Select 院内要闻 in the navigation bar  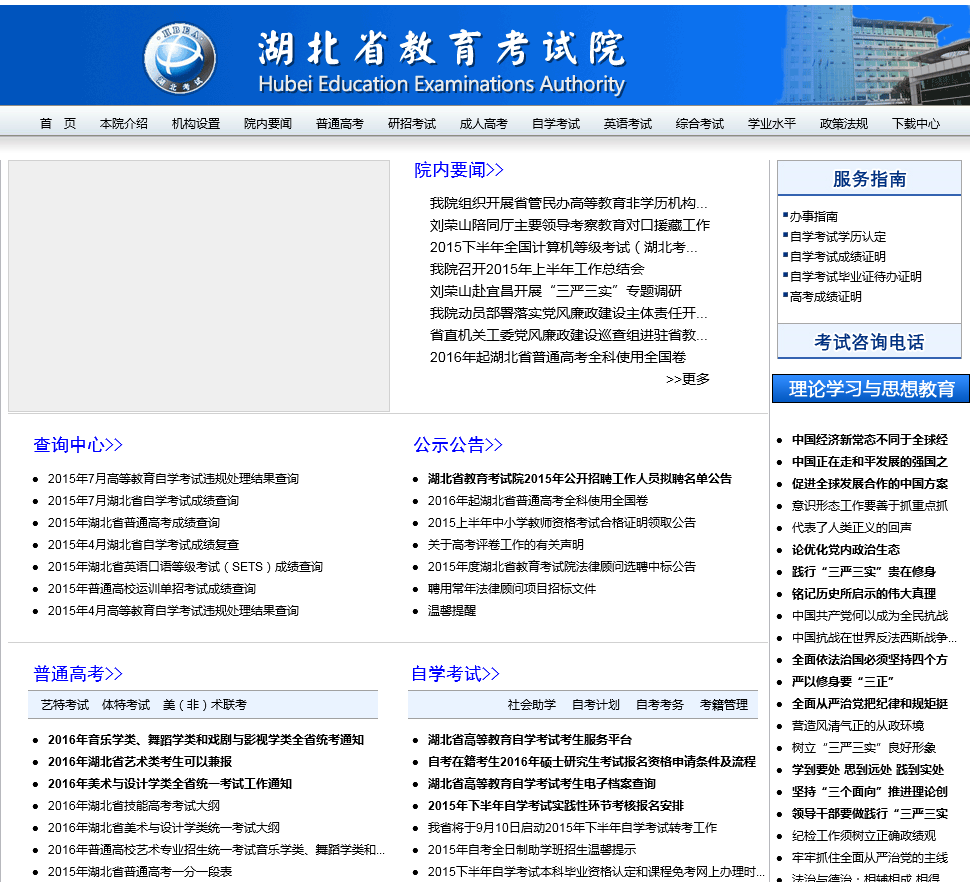(268, 124)
